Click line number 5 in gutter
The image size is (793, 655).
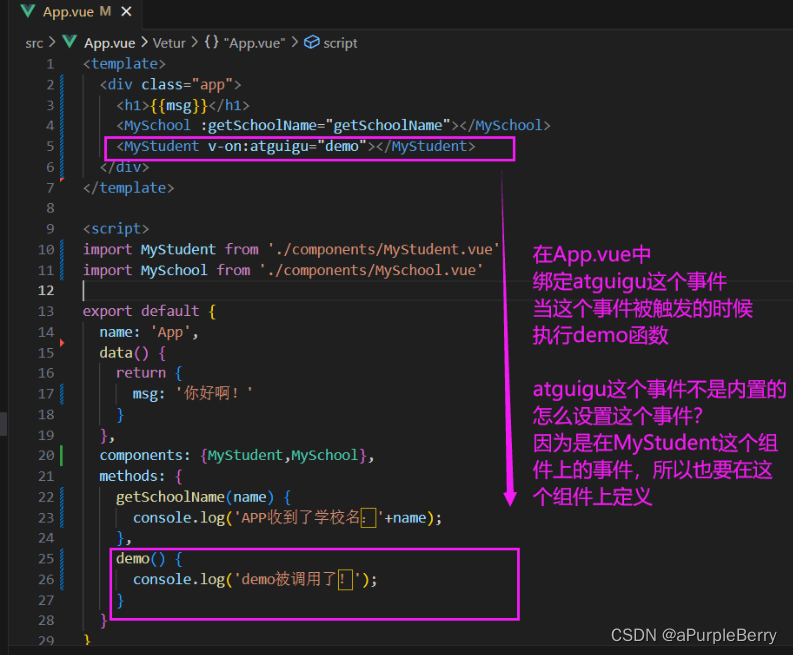coord(50,147)
